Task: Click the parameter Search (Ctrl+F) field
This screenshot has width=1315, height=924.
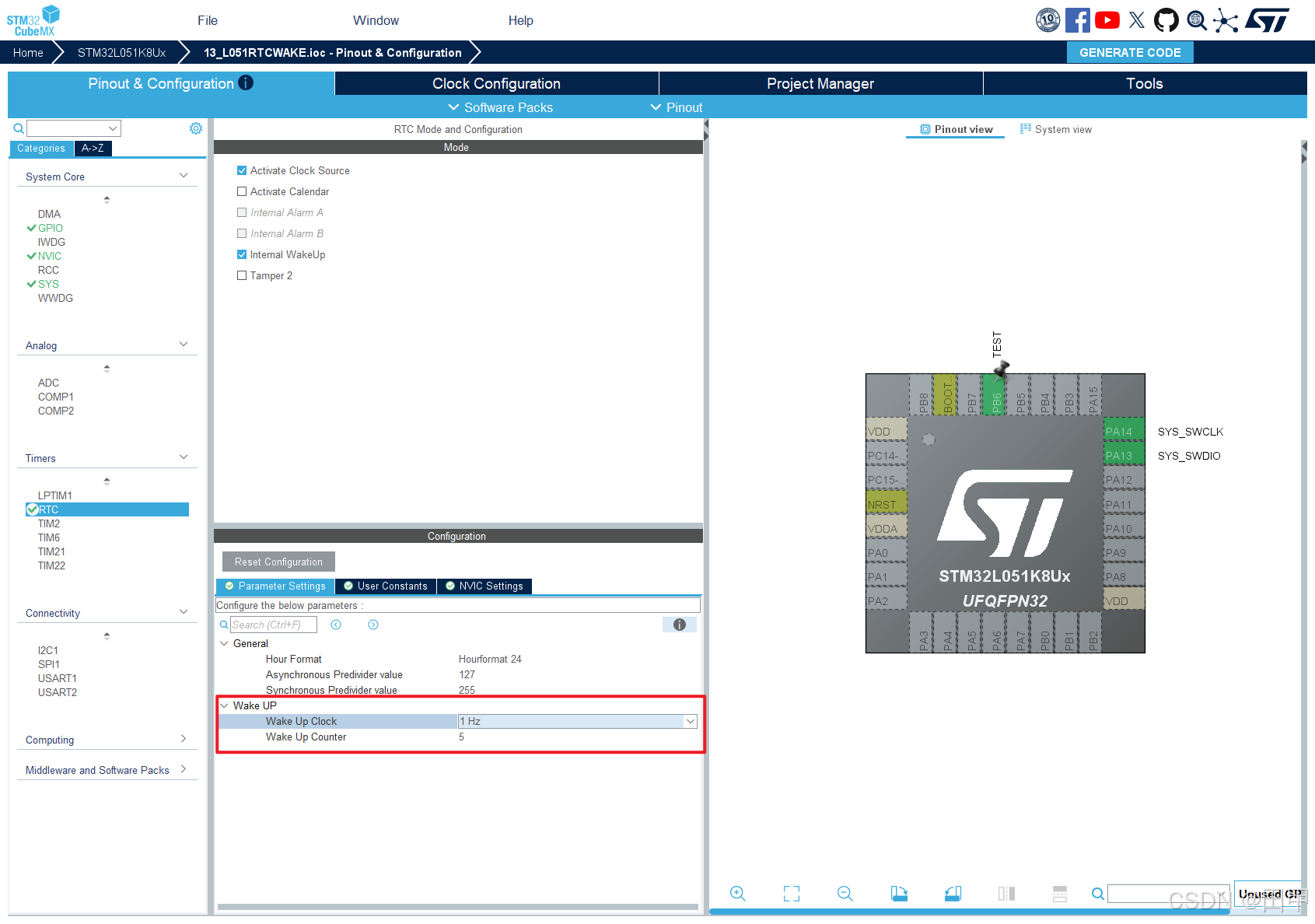Action: [274, 625]
